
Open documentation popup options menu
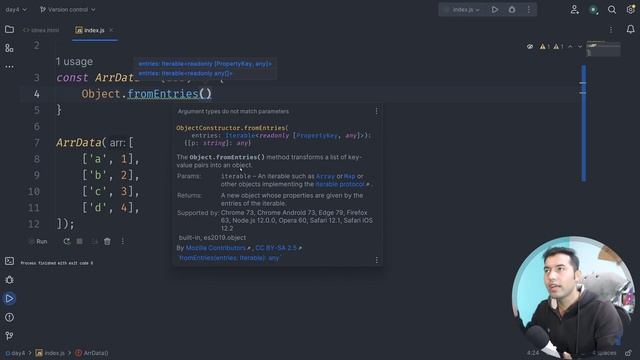(x=376, y=111)
